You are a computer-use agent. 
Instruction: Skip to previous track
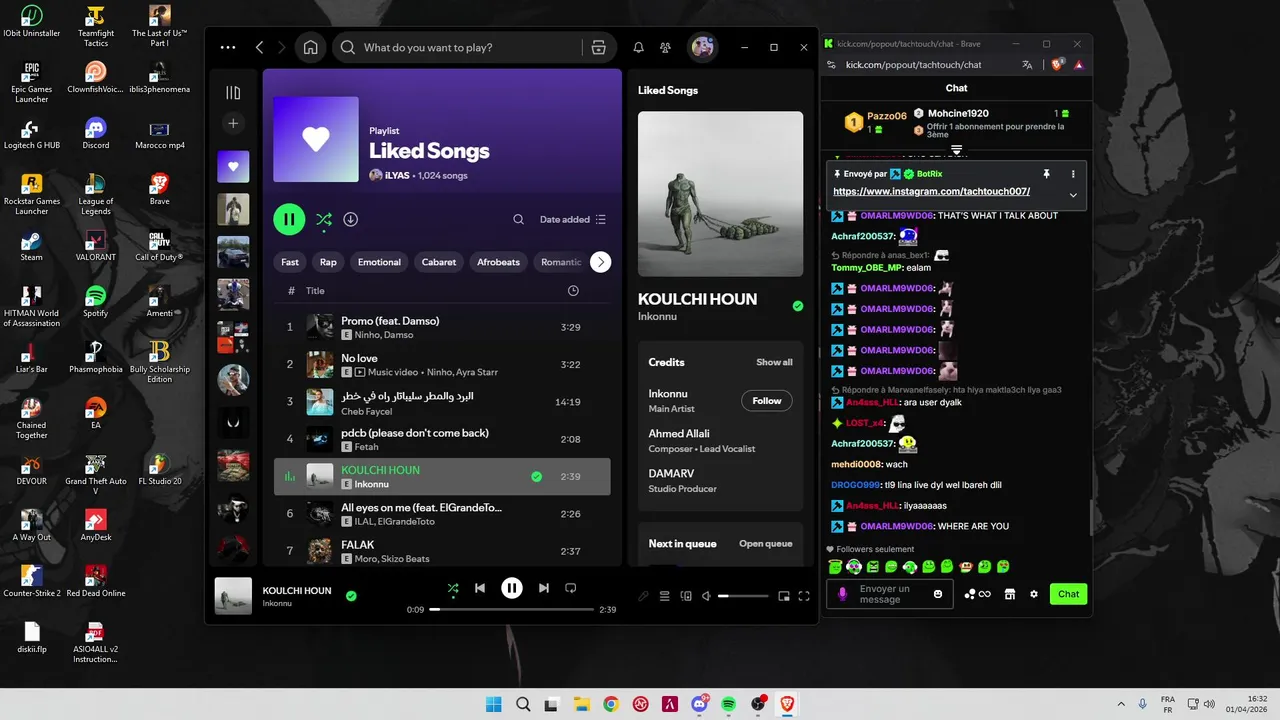pyautogui.click(x=480, y=588)
